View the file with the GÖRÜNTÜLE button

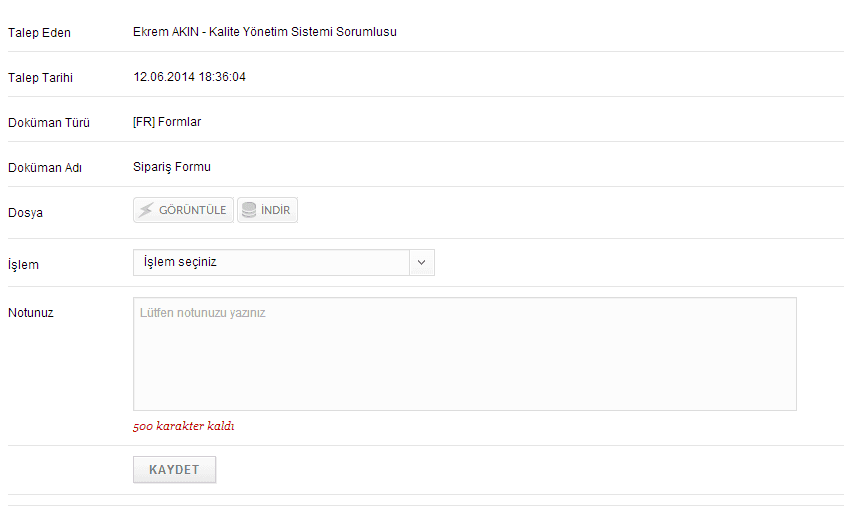(183, 210)
